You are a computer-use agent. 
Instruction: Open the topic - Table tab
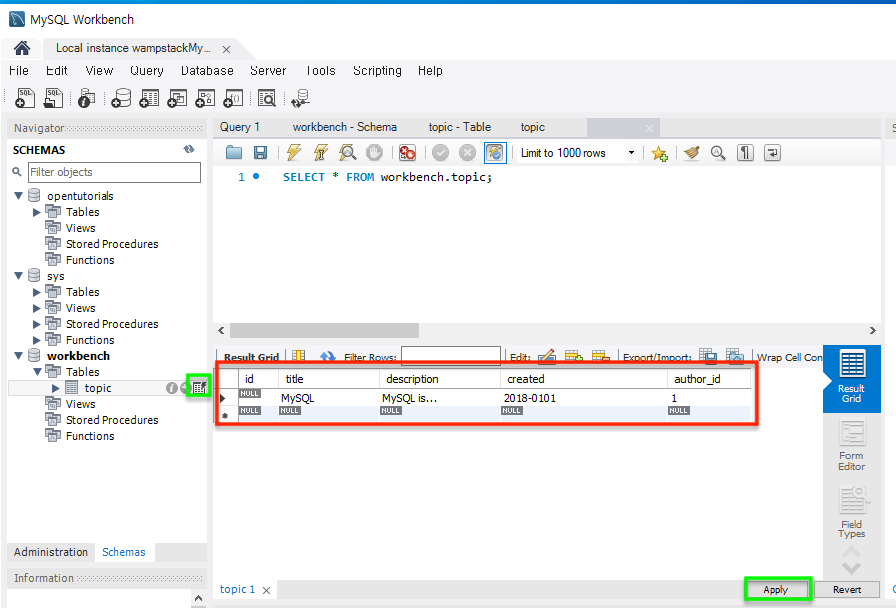460,127
